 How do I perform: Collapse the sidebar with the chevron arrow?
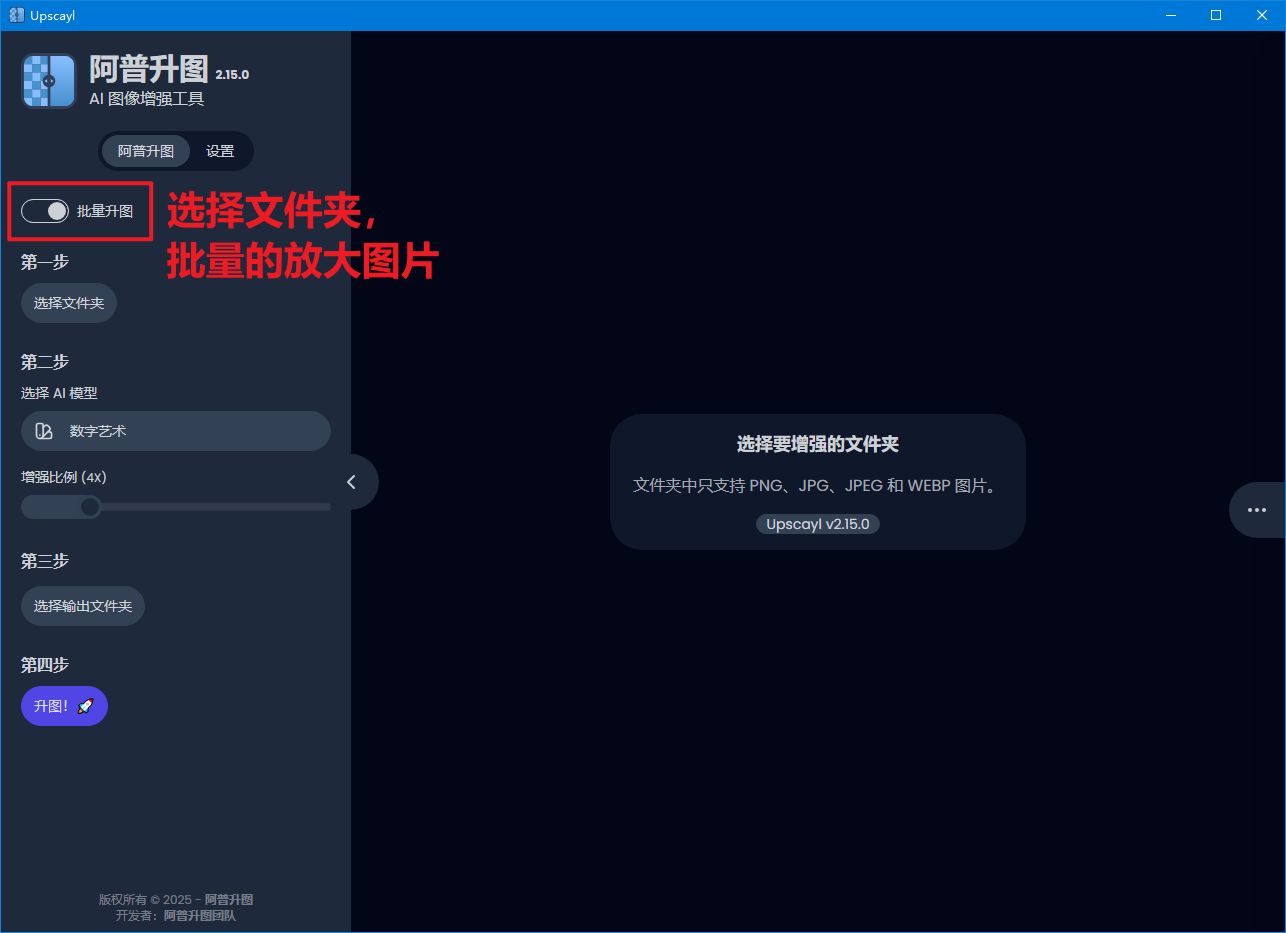[351, 482]
